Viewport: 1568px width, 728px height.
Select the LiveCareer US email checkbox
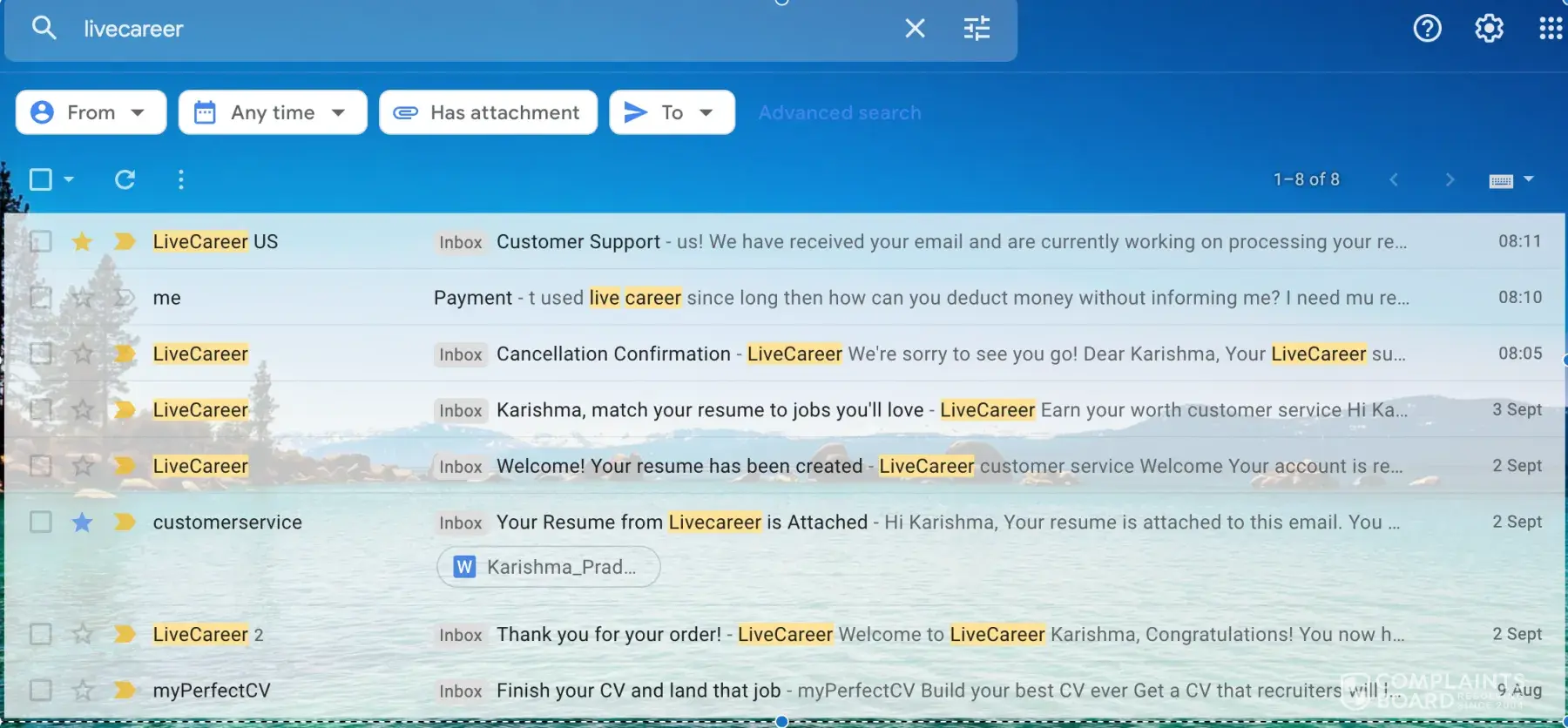[x=41, y=241]
